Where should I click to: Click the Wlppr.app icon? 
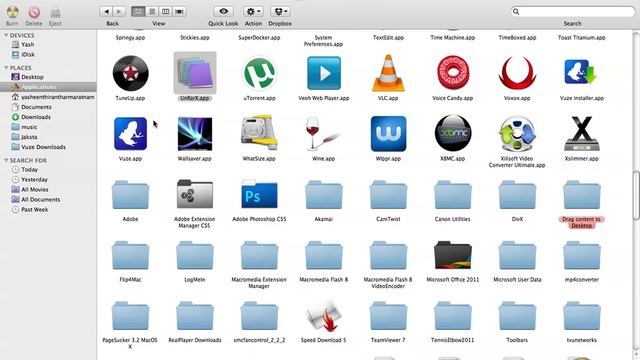pos(388,134)
